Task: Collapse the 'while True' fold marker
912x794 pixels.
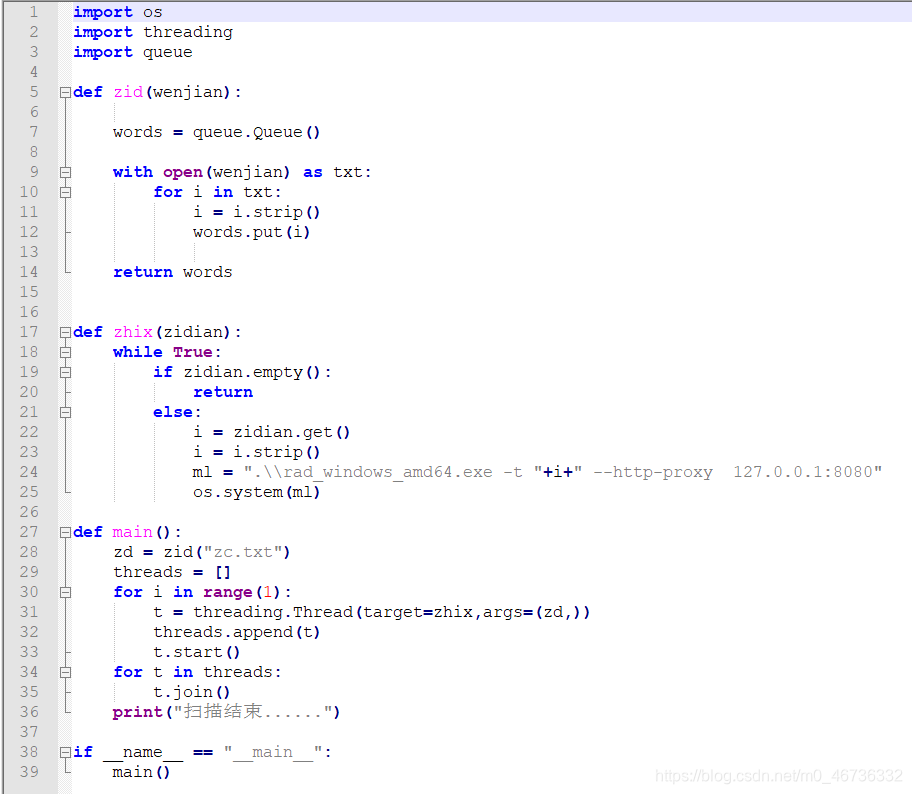Action: 65,353
